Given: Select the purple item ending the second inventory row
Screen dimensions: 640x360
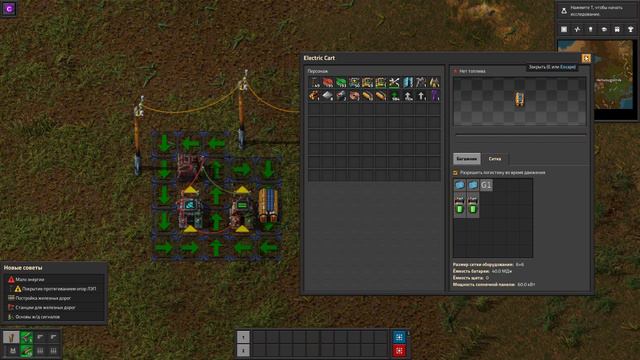Looking at the screenshot, I should 434,96.
